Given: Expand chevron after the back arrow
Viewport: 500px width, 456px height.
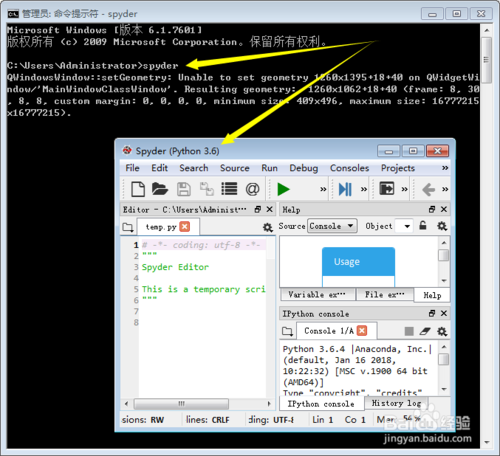Looking at the screenshot, I should 445,189.
